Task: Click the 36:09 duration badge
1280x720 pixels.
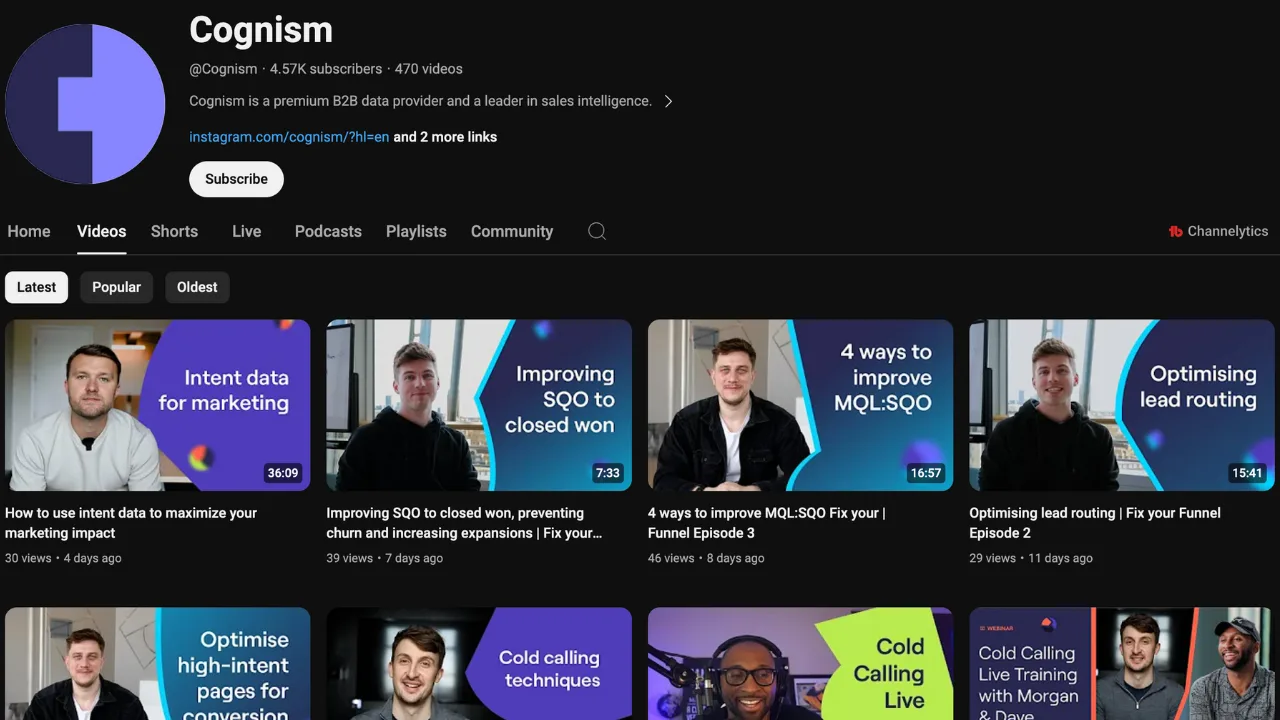Action: (283, 473)
